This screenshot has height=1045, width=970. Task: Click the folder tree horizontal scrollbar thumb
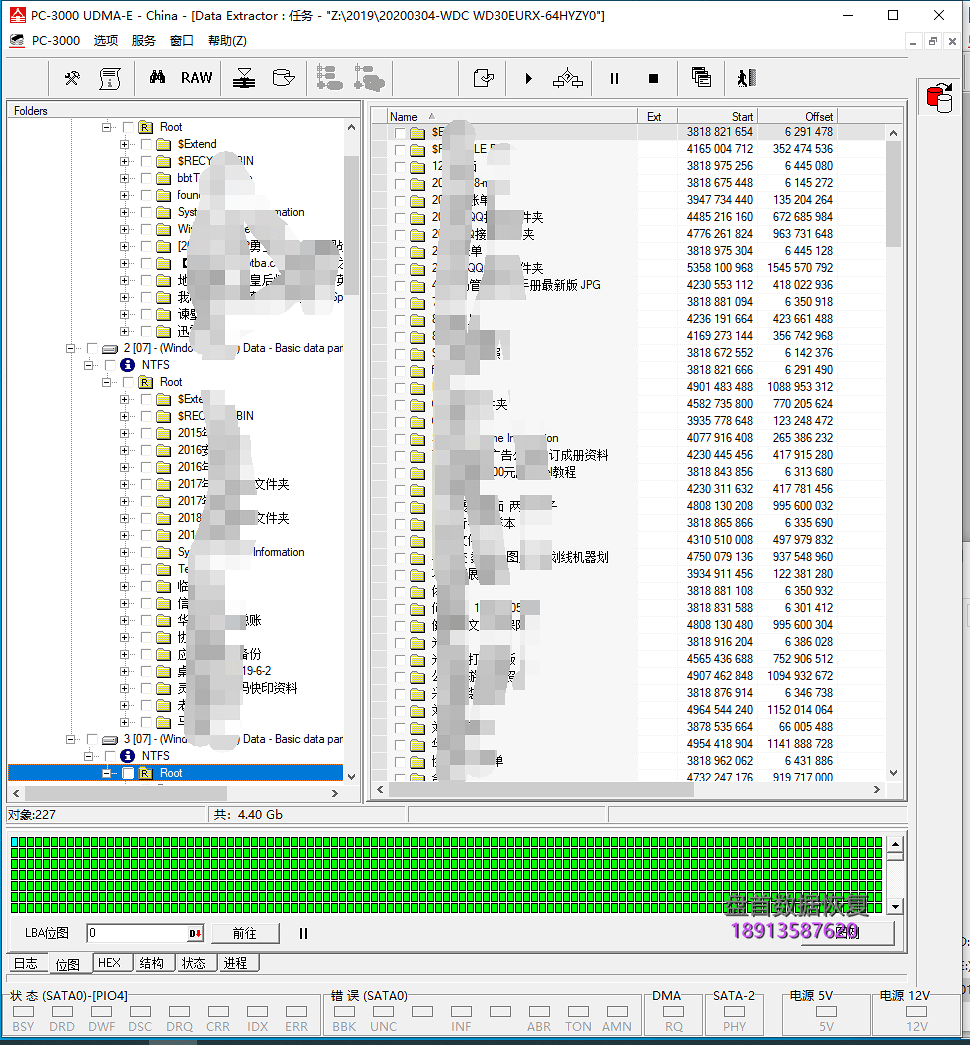[126, 793]
